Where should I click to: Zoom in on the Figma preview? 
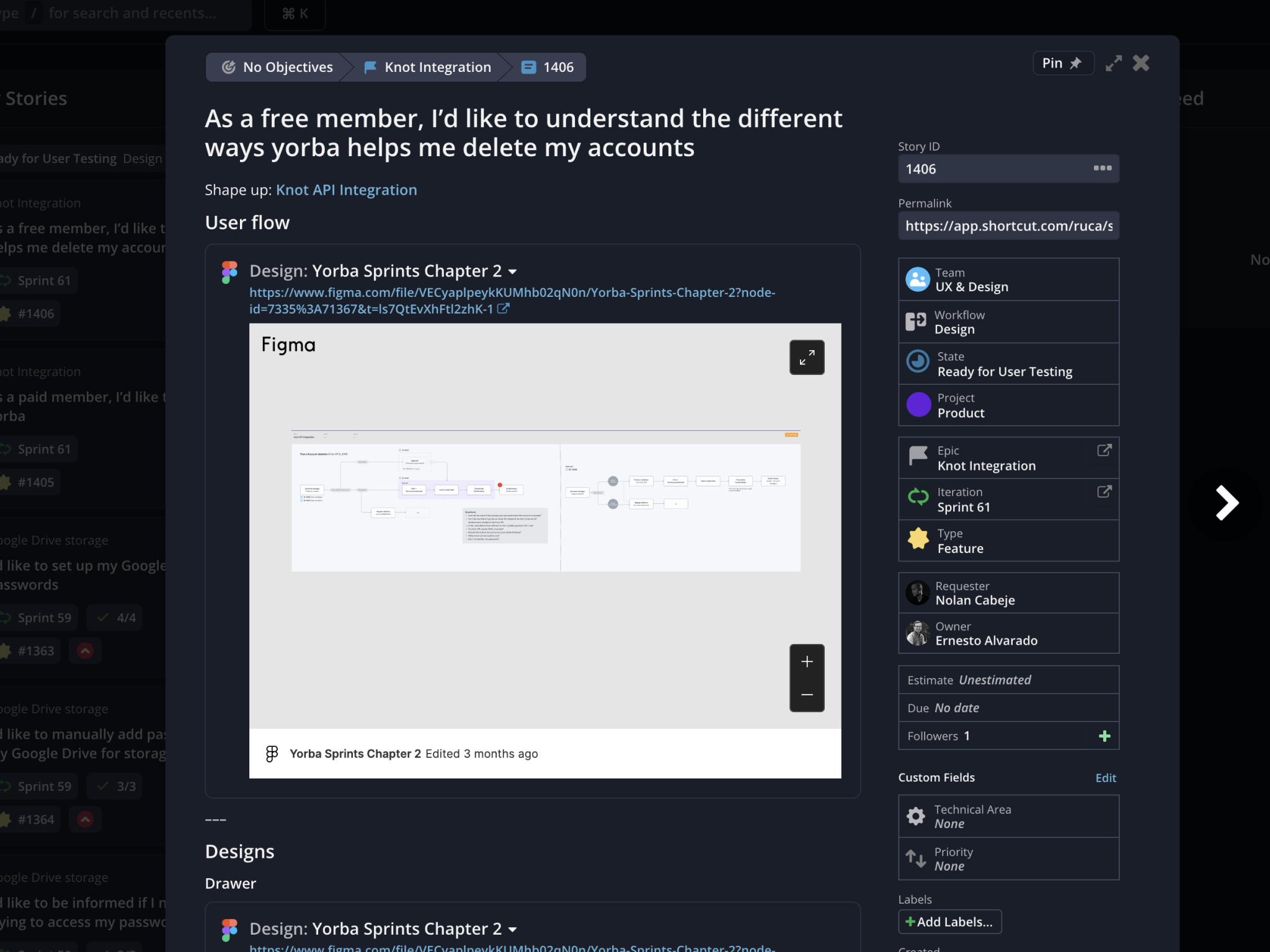pyautogui.click(x=807, y=662)
